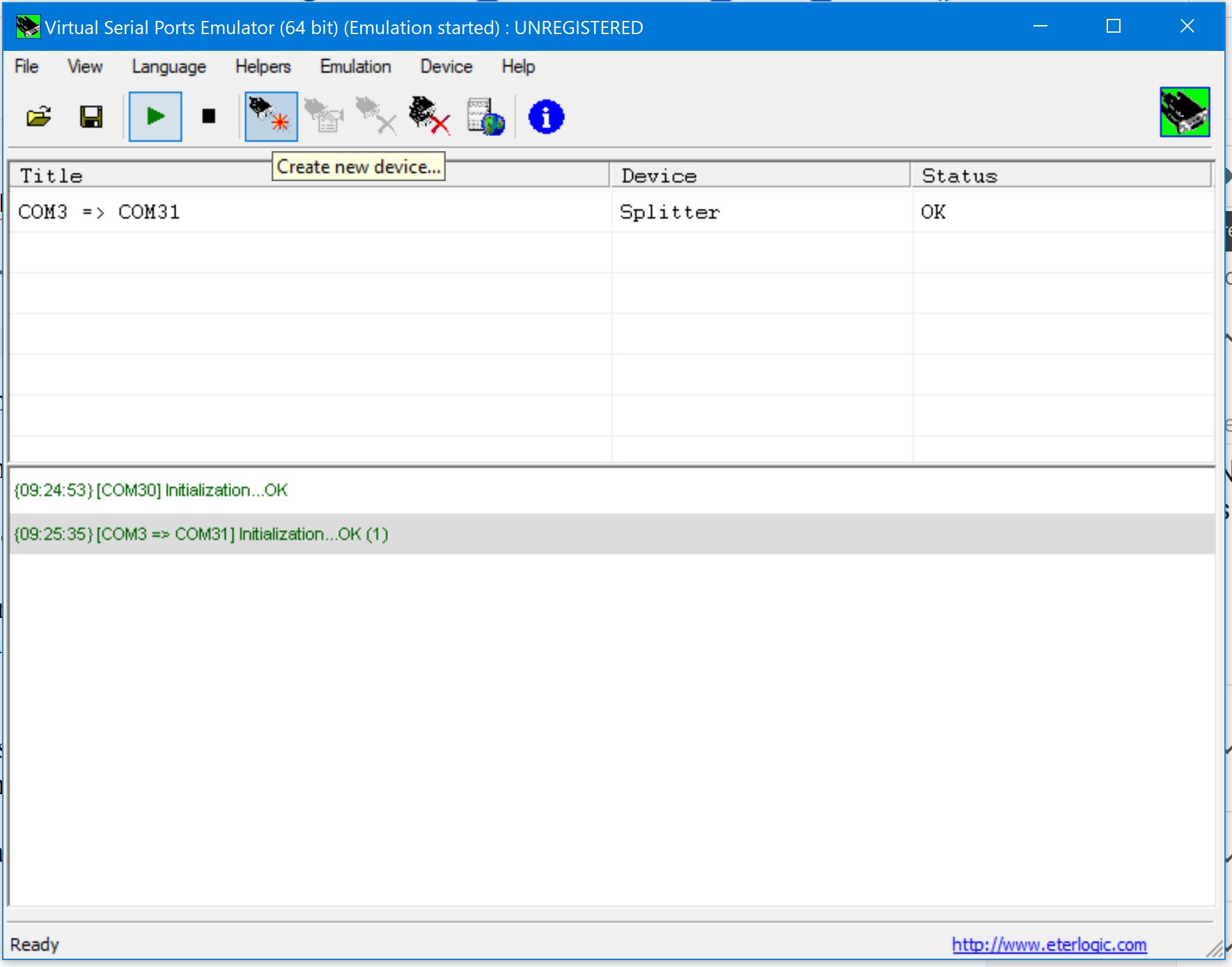Open an existing VSPE configuration file
Image resolution: width=1232 pixels, height=967 pixels.
38,116
